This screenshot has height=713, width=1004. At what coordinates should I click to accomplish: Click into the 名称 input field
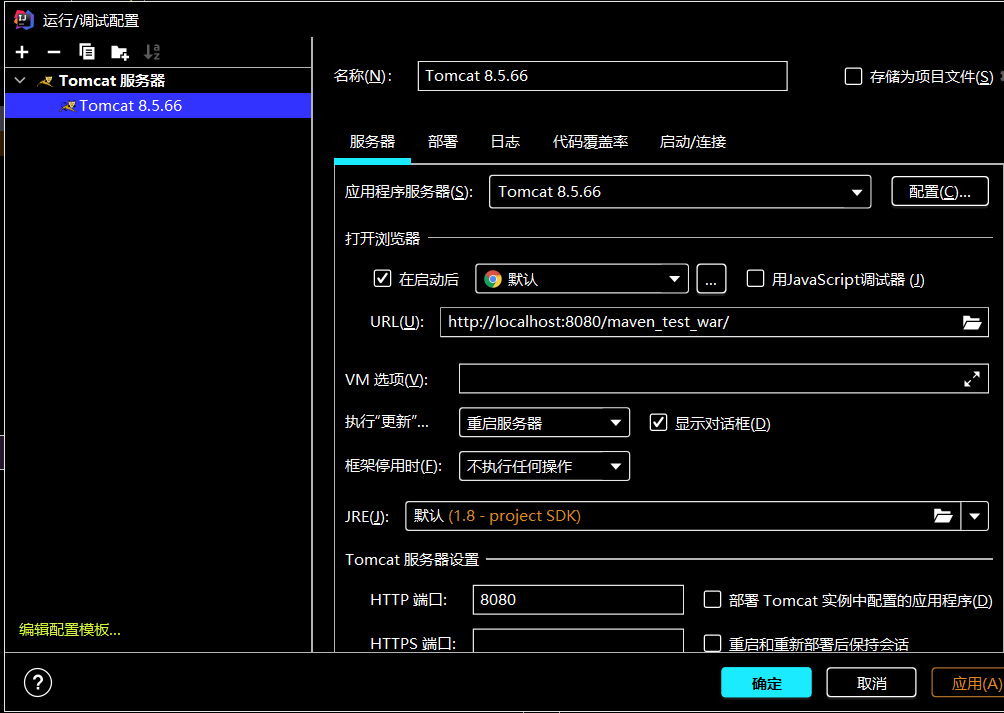(603, 76)
